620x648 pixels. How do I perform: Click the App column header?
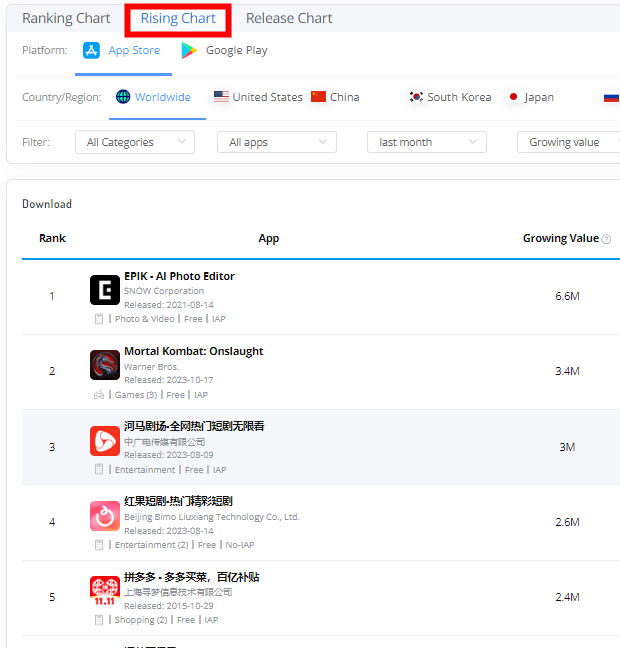pyautogui.click(x=269, y=238)
